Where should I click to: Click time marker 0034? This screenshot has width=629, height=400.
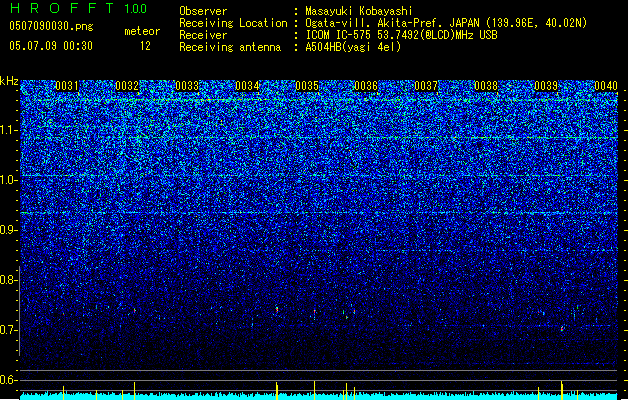tap(247, 86)
